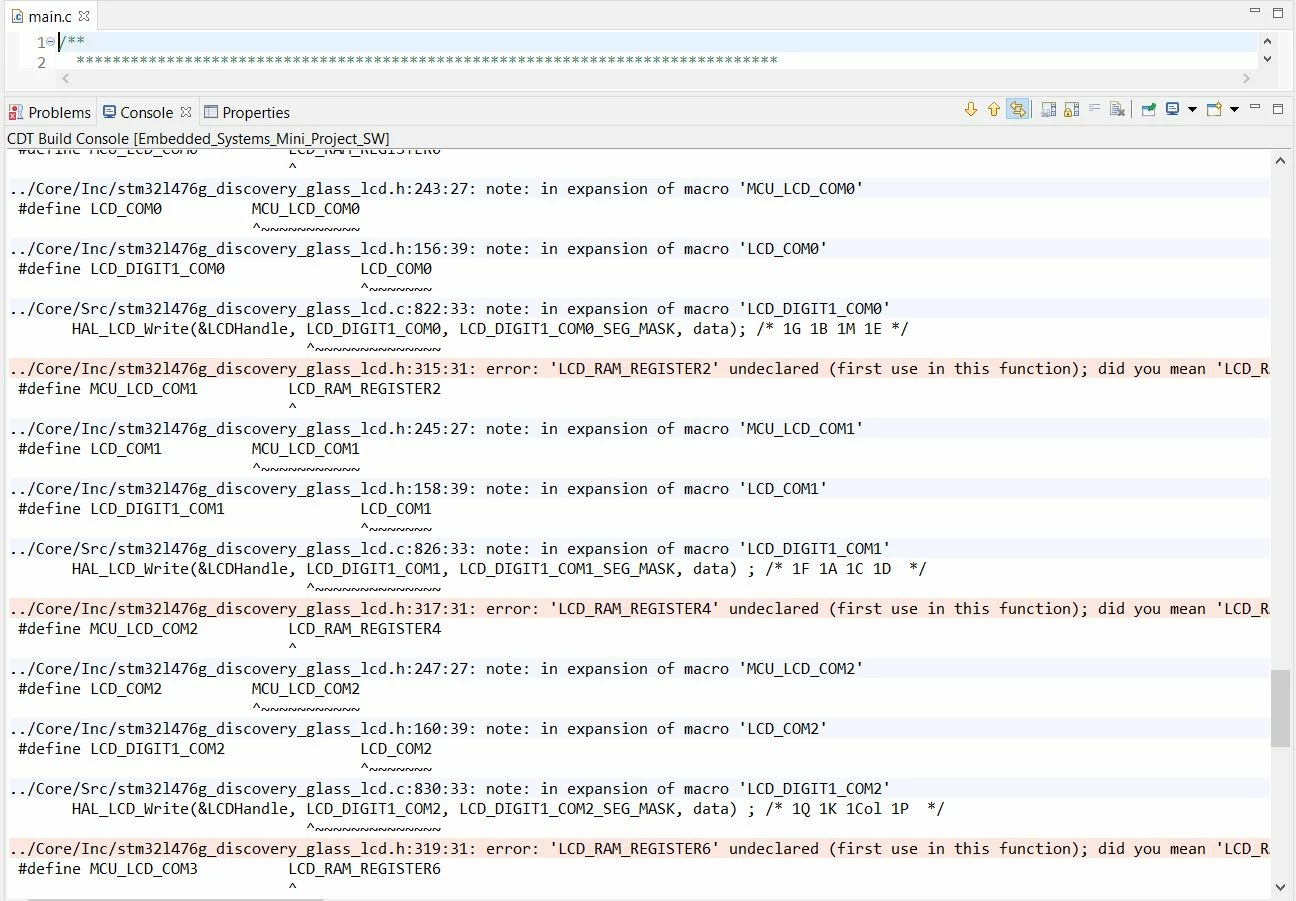Click the '#define MCU_LCD_COM2' line
The image size is (1296, 901).
(x=229, y=628)
